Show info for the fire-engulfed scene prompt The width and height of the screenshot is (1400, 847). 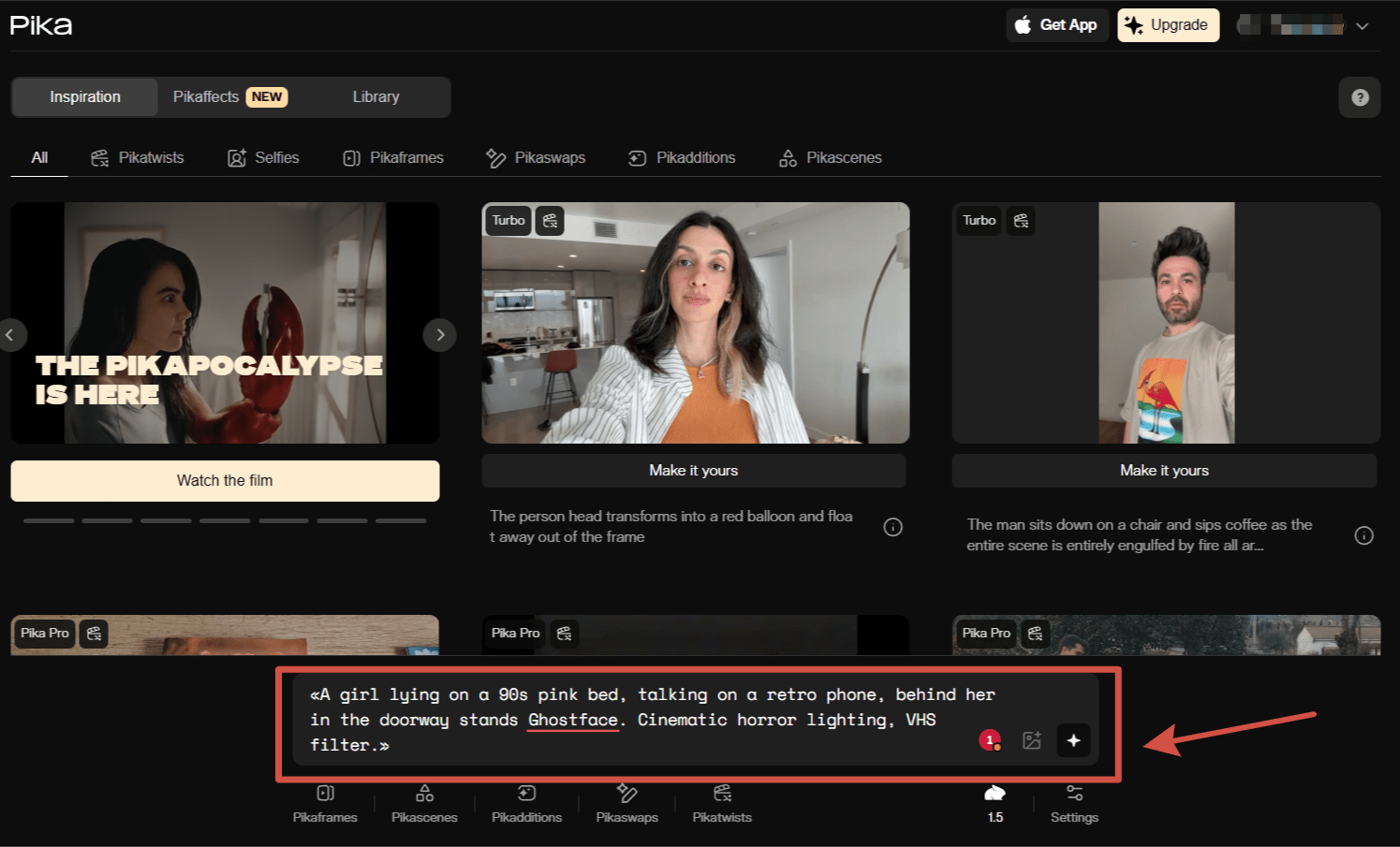(1364, 535)
